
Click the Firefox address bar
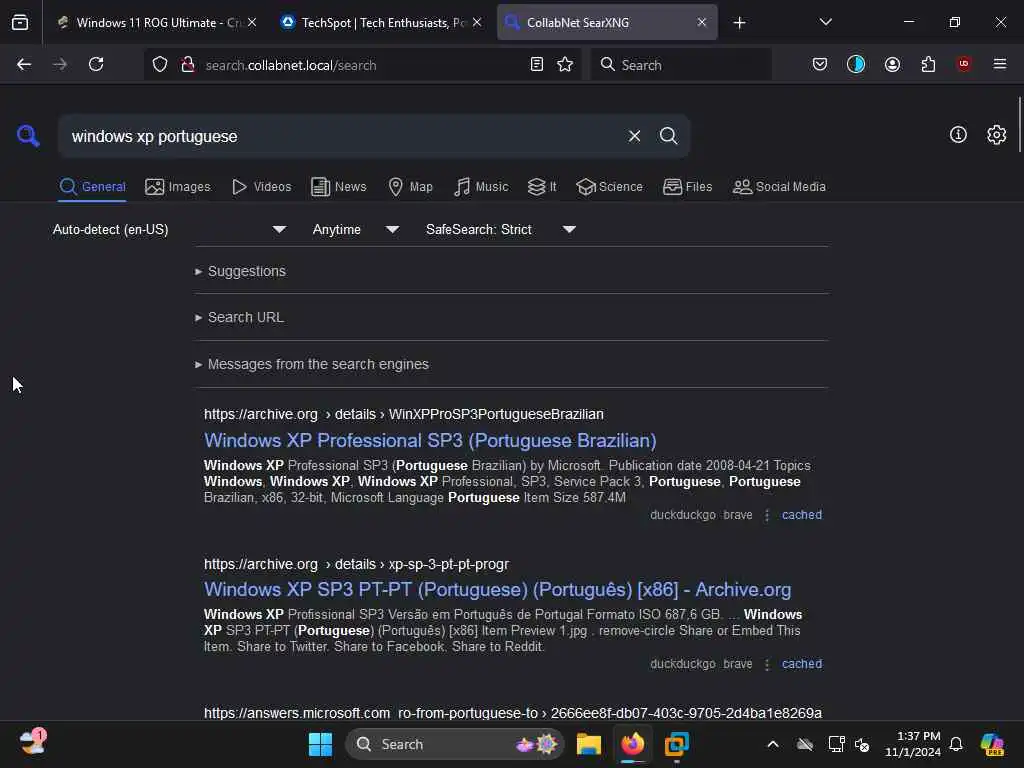pyautogui.click(x=364, y=65)
